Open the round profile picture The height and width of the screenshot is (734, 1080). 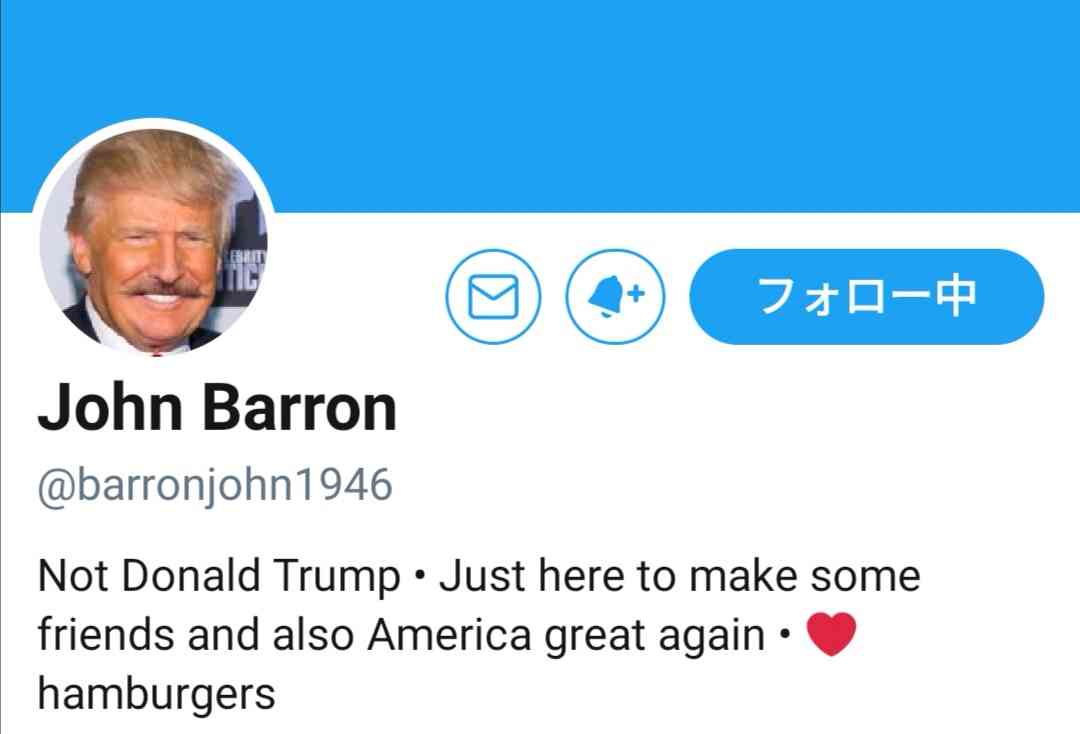154,239
